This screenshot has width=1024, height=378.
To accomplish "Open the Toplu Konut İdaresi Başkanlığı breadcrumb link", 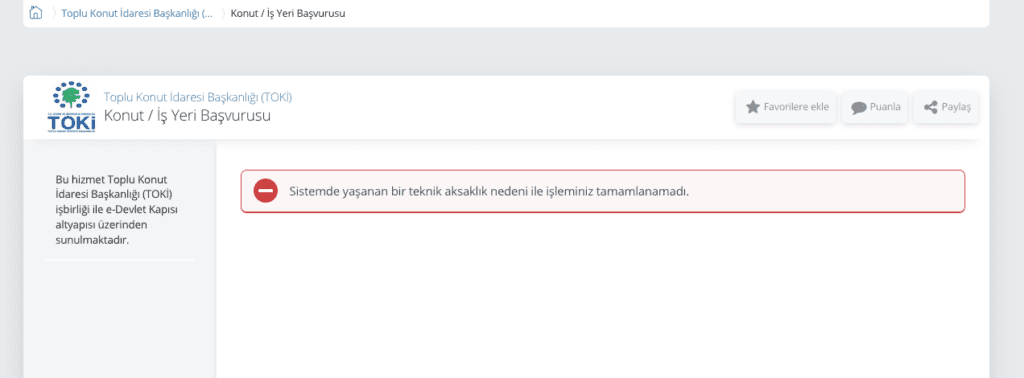I will tap(137, 13).
